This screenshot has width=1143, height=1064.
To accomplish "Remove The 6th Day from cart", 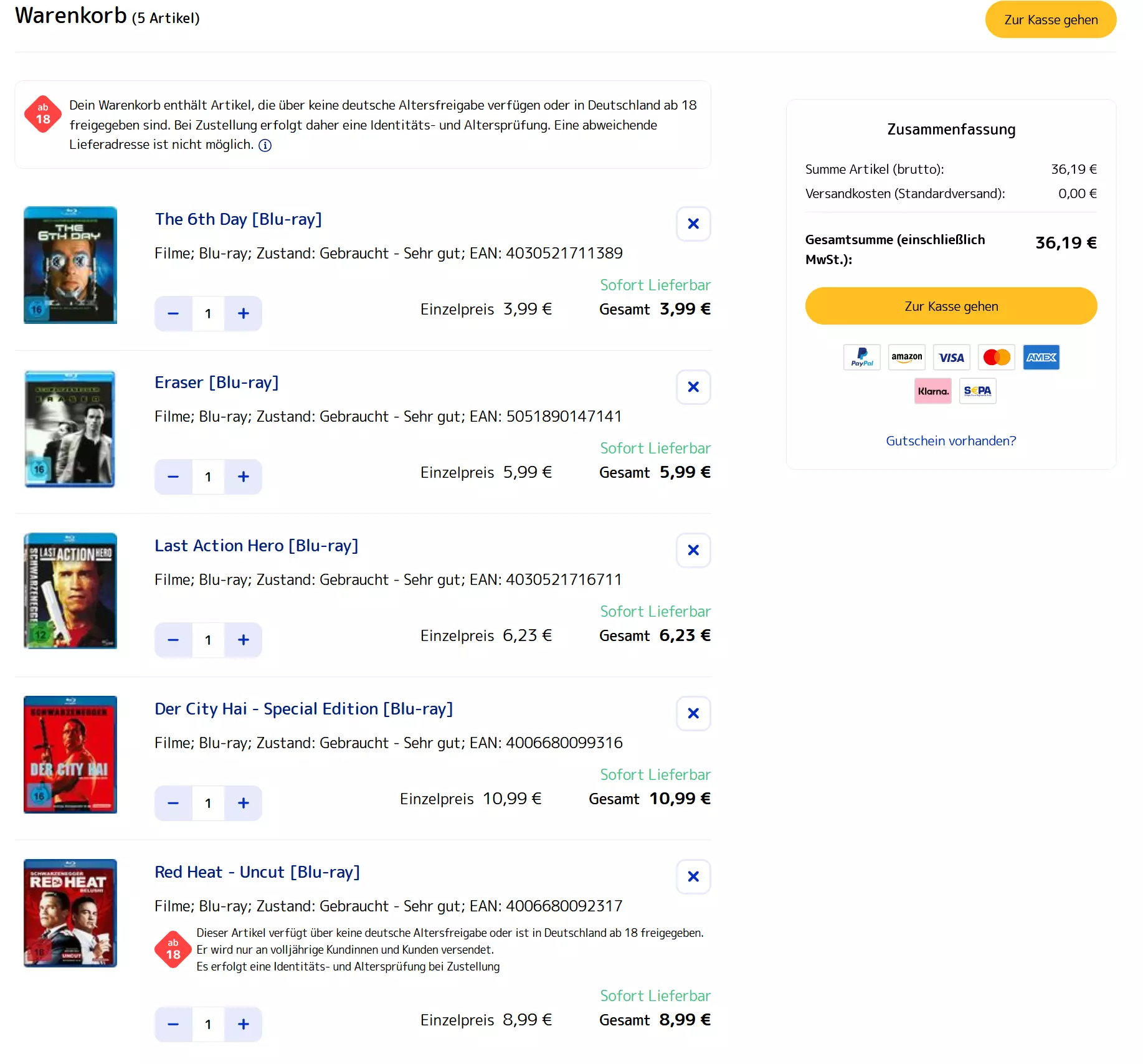I will [x=693, y=224].
